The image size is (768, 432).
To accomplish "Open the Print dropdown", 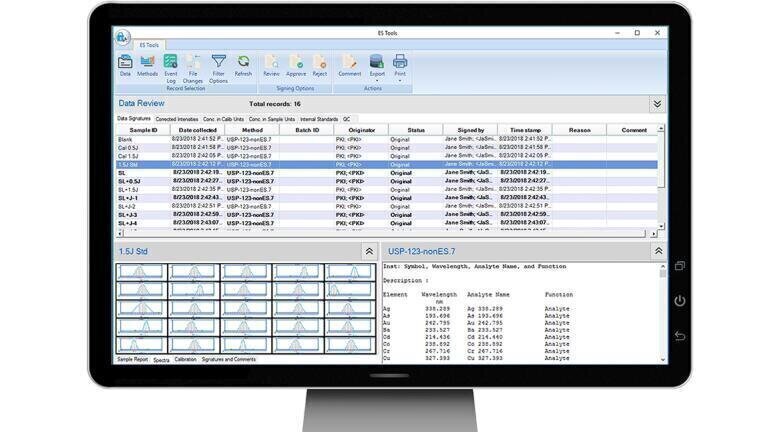I will (x=400, y=68).
